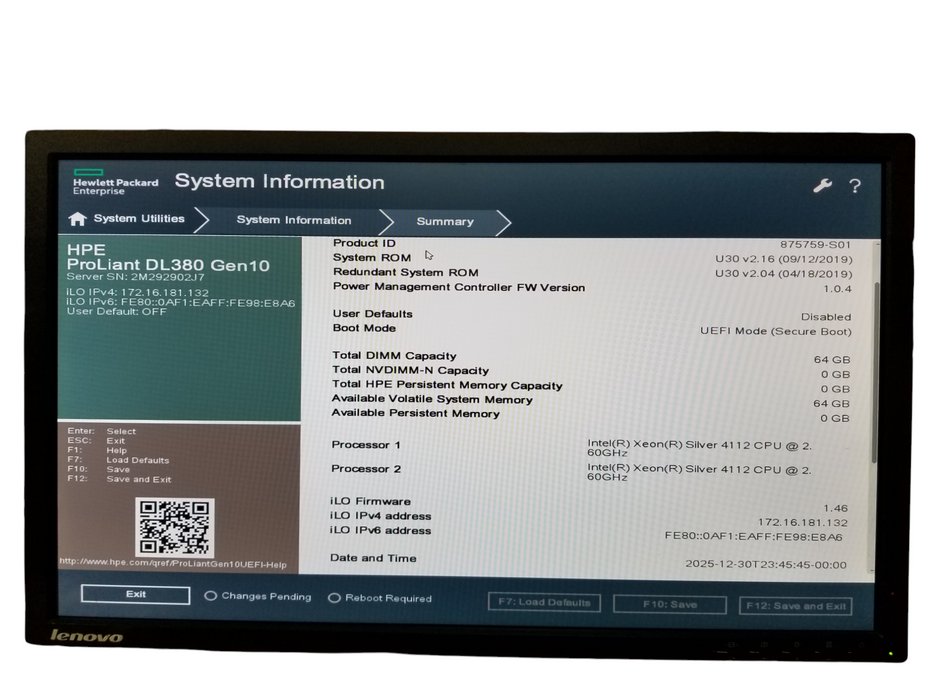Image resolution: width=933 pixels, height=700 pixels.
Task: Open help via question mark icon
Action: point(855,186)
